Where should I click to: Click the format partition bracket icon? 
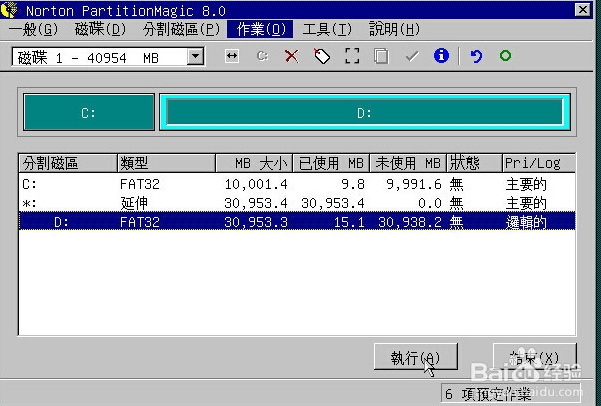coord(352,56)
